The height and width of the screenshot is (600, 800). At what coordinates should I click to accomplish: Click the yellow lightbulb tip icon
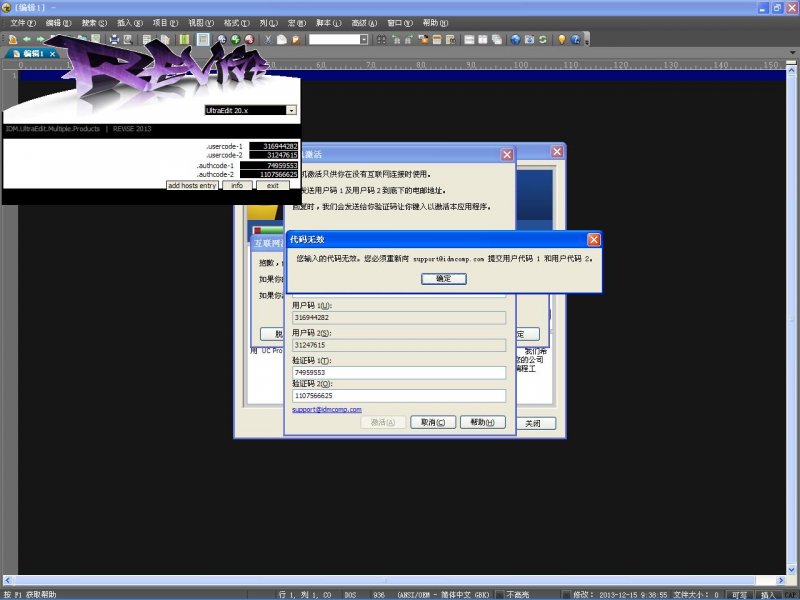(x=562, y=39)
